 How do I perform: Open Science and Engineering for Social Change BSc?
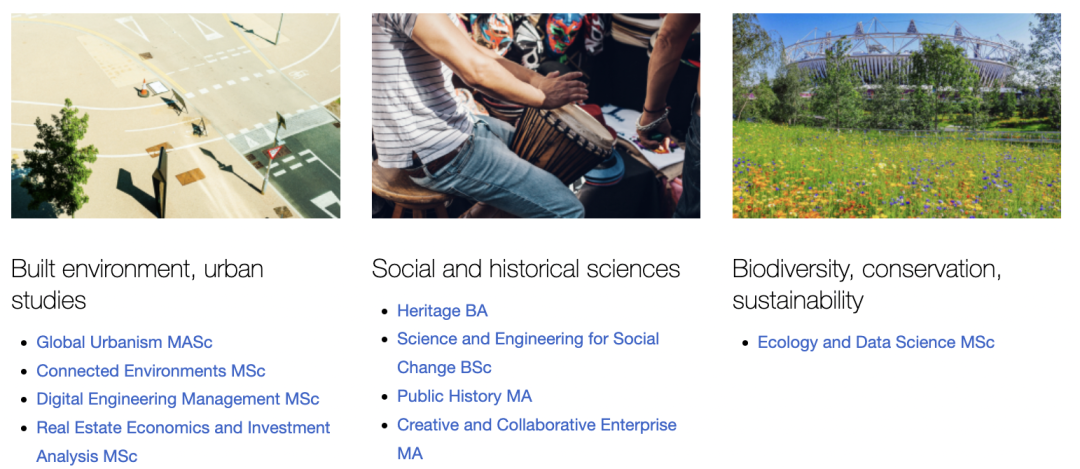(528, 353)
